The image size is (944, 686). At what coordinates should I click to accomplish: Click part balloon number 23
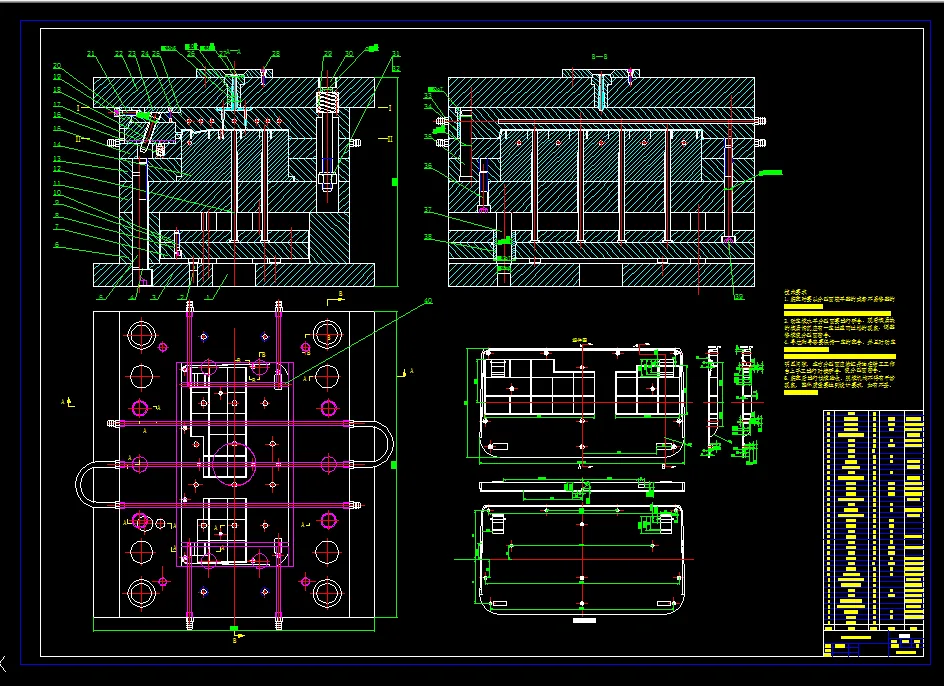[x=132, y=54]
